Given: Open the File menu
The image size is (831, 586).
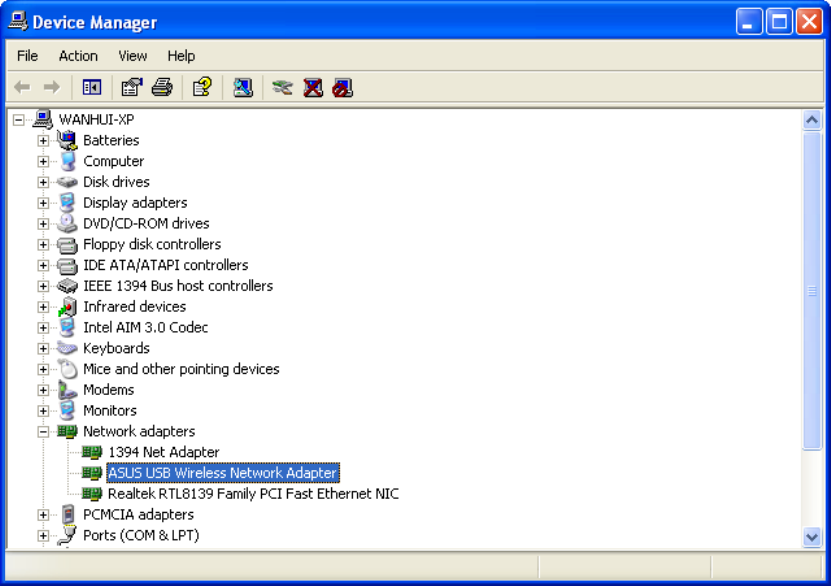Looking at the screenshot, I should 27,56.
